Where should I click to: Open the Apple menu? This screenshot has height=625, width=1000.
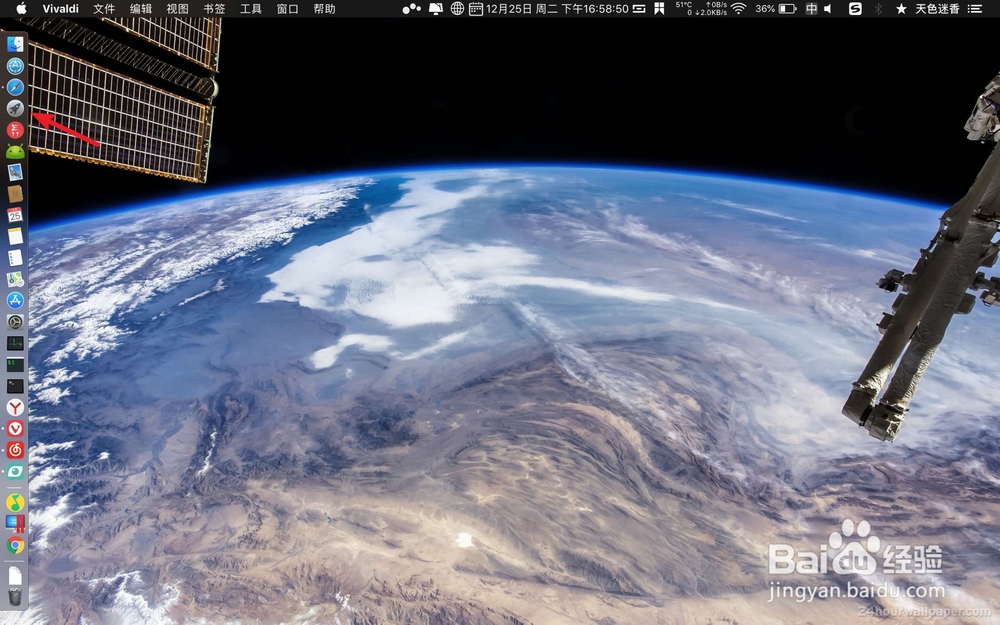(x=21, y=8)
